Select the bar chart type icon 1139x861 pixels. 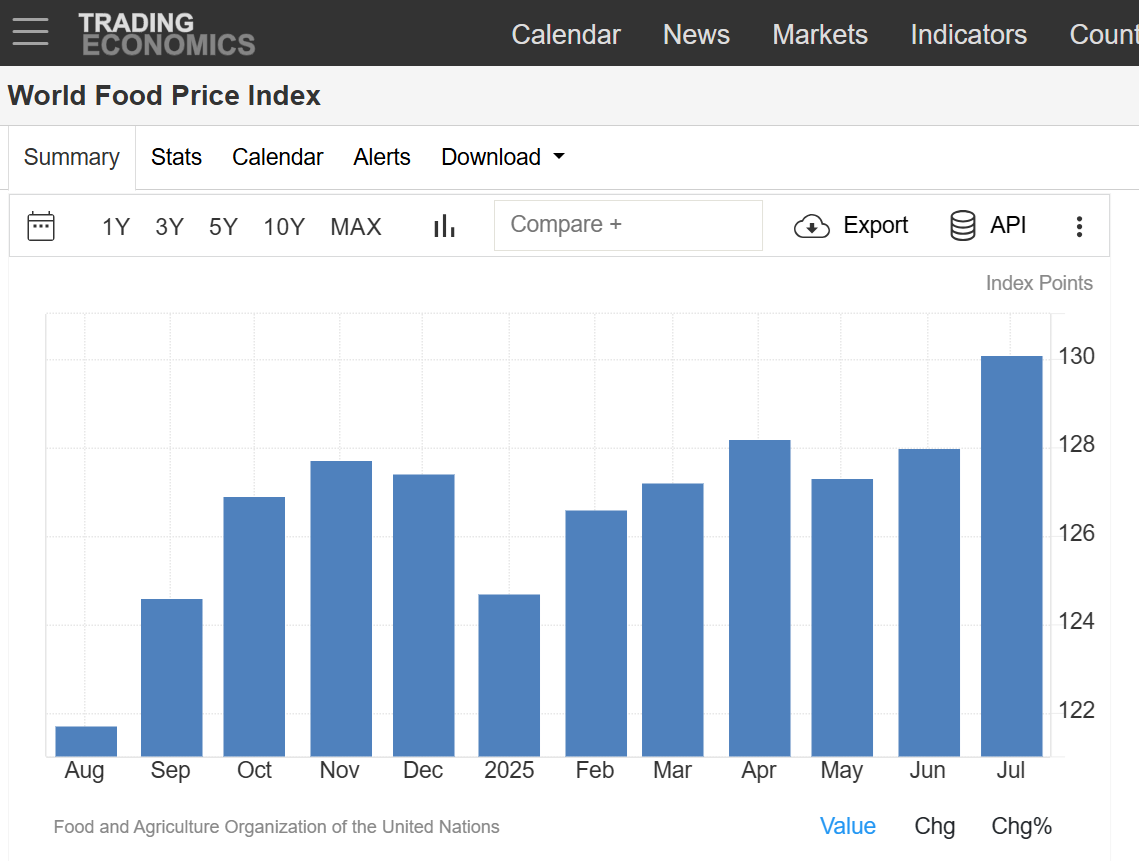tap(443, 226)
